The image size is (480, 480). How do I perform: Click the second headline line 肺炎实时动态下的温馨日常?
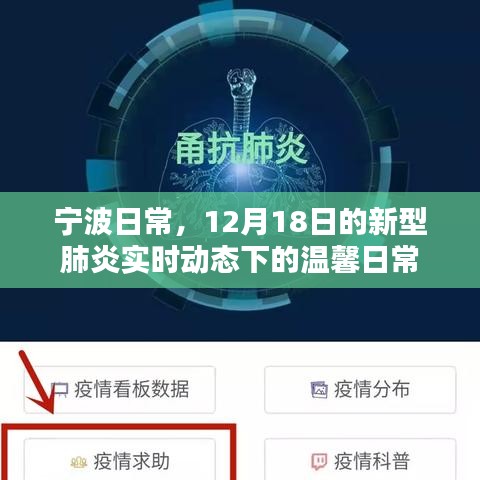pyautogui.click(x=239, y=261)
